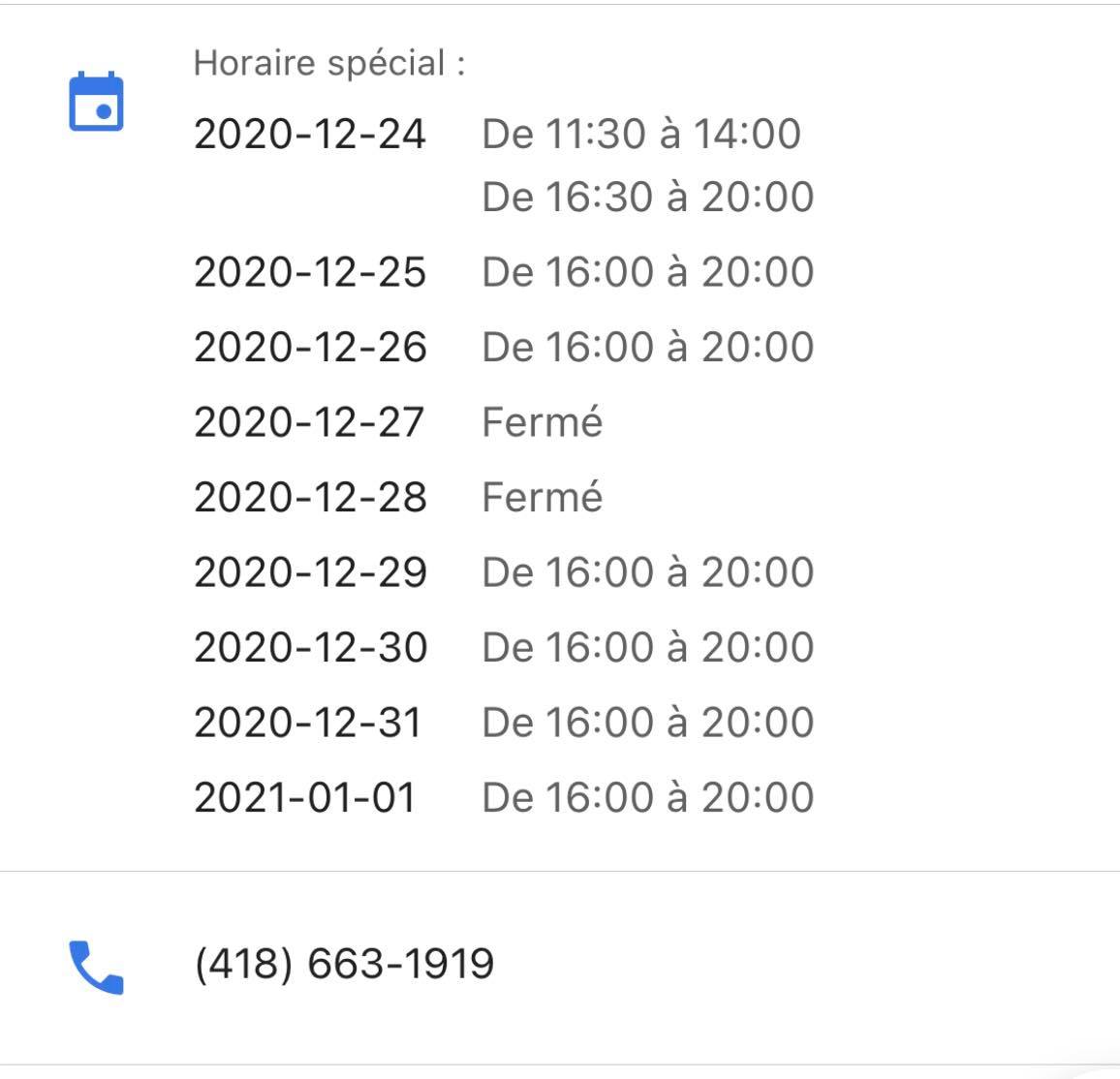
Task: Tap Fermé next to 2020-12-28
Action: point(543,496)
